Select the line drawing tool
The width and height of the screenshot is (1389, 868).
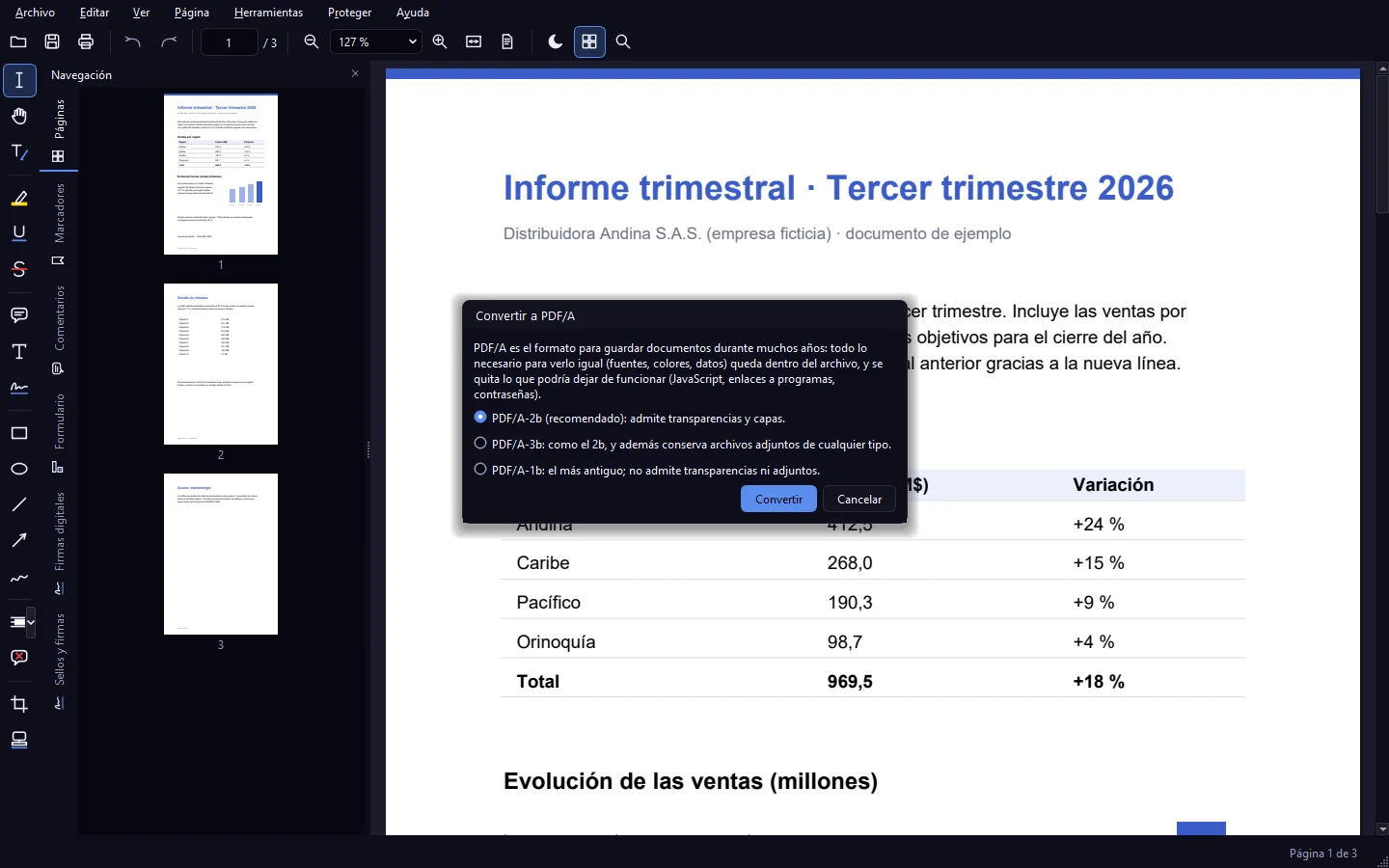coord(19,504)
